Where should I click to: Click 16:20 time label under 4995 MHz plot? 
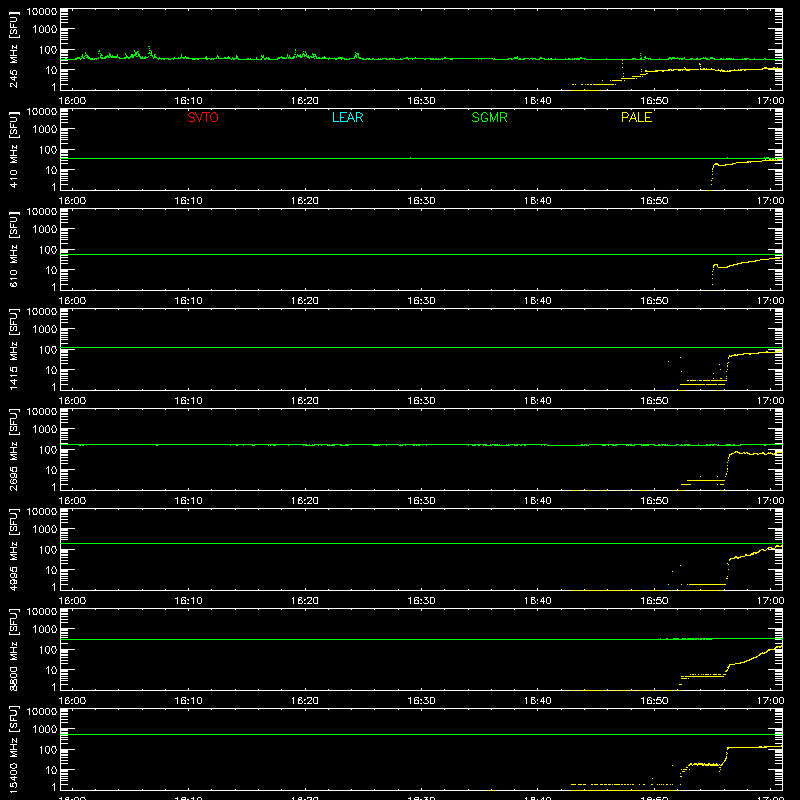point(305,601)
